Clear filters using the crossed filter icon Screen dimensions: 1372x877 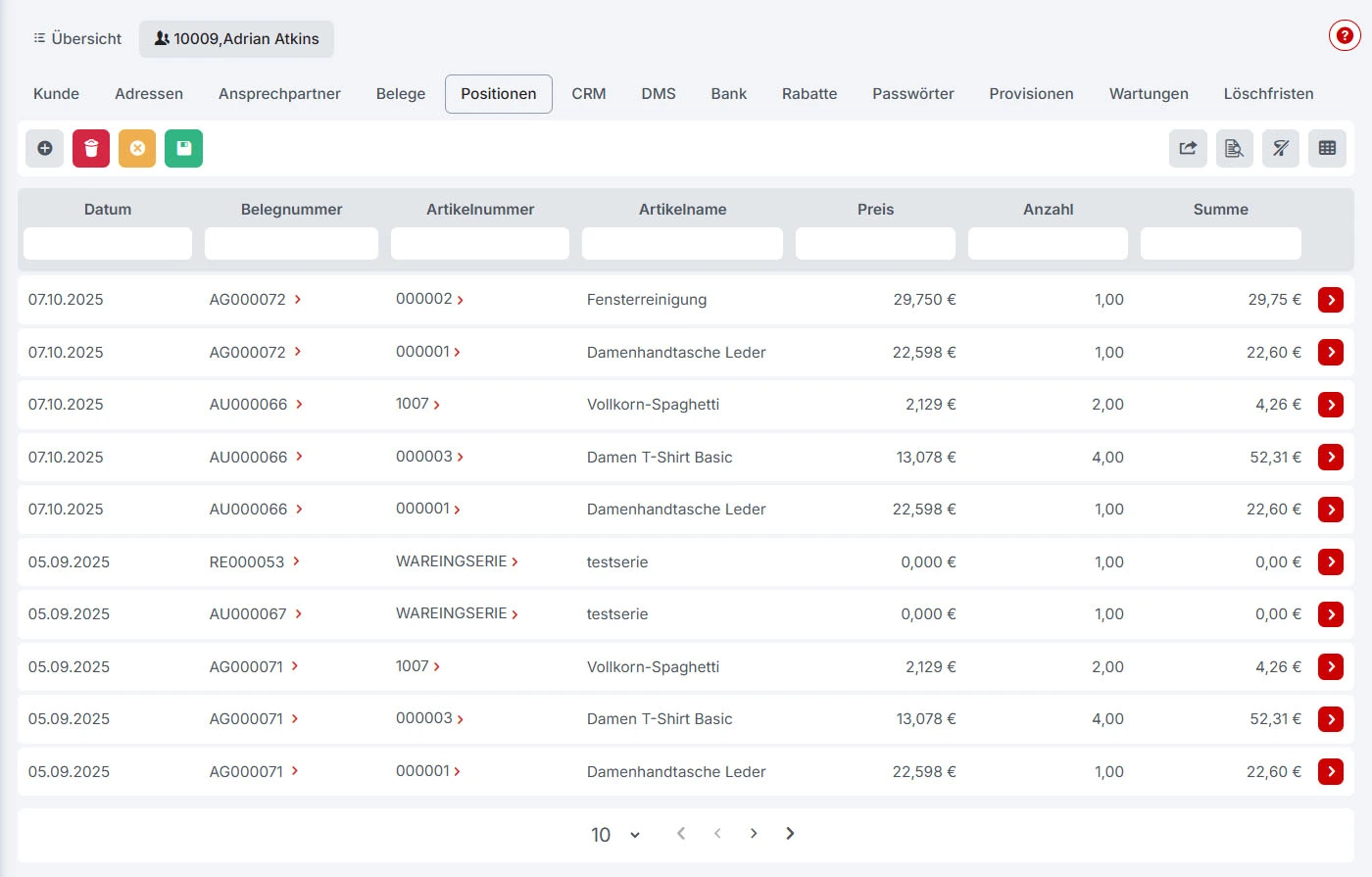point(1280,148)
